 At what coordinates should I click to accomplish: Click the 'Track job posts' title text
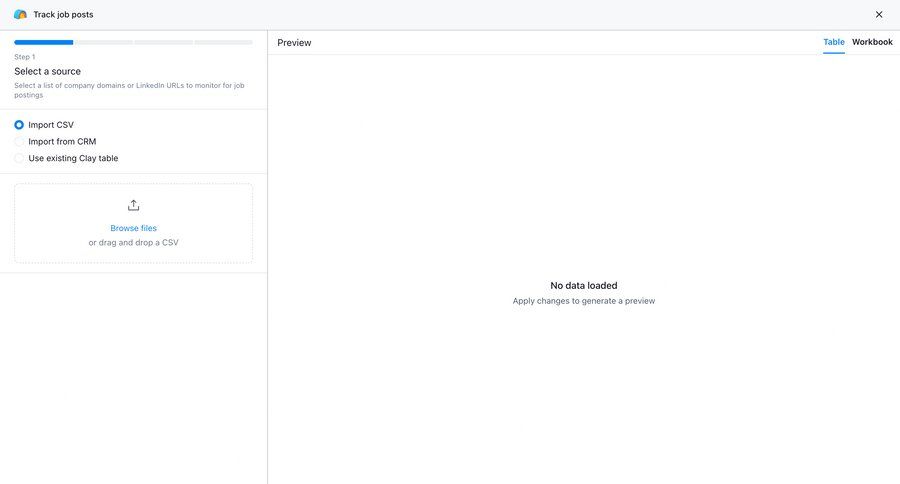[63, 14]
